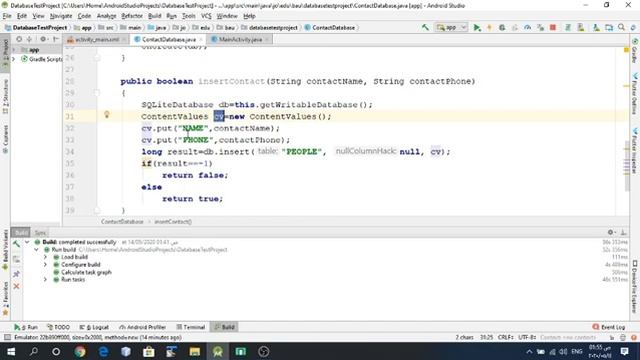Screen dimensions: 640x360
Task: Open Android Studio from Windows taskbar
Action: [x=218, y=351]
